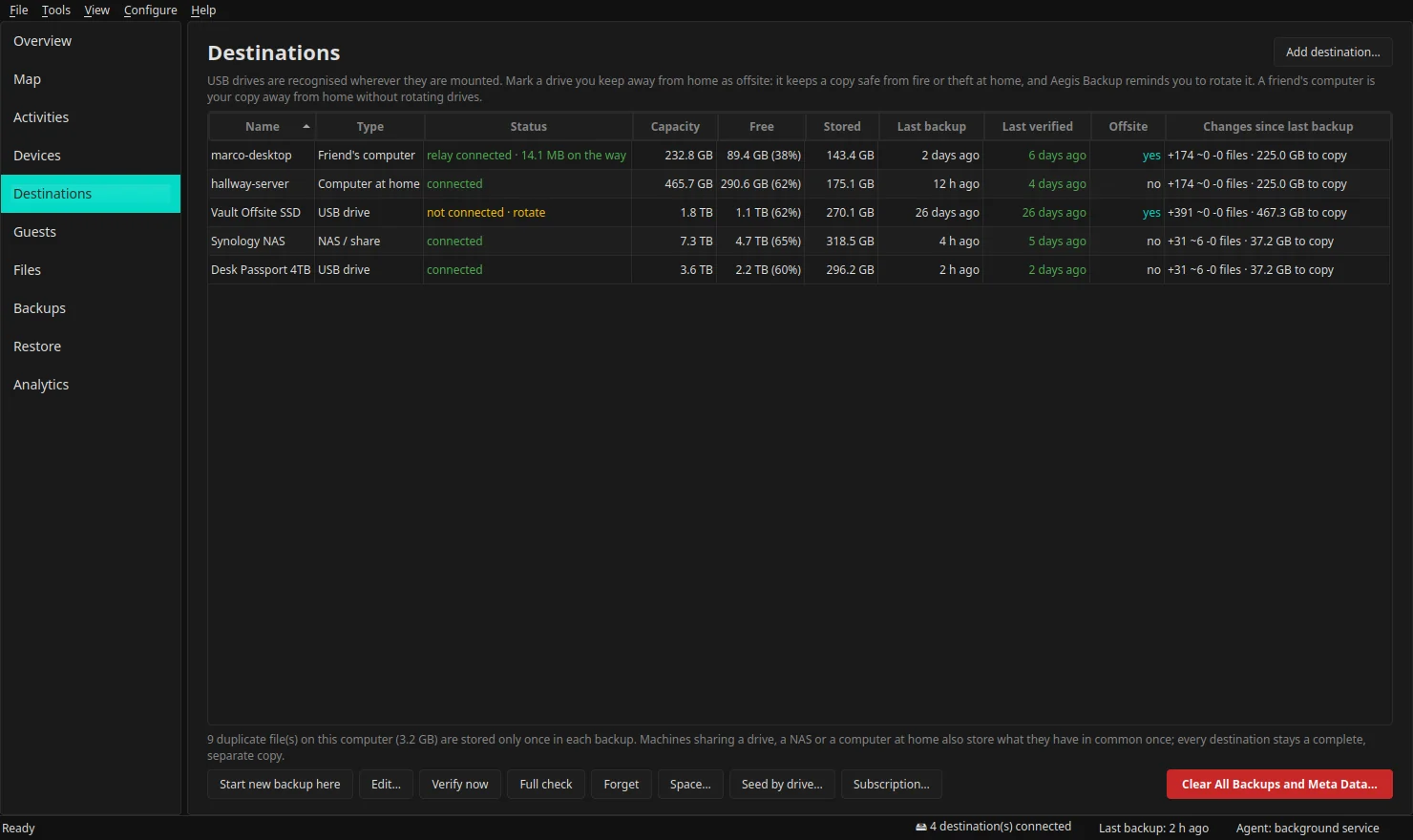The width and height of the screenshot is (1413, 840).
Task: Select the hallway-server row name
Action: [250, 184]
